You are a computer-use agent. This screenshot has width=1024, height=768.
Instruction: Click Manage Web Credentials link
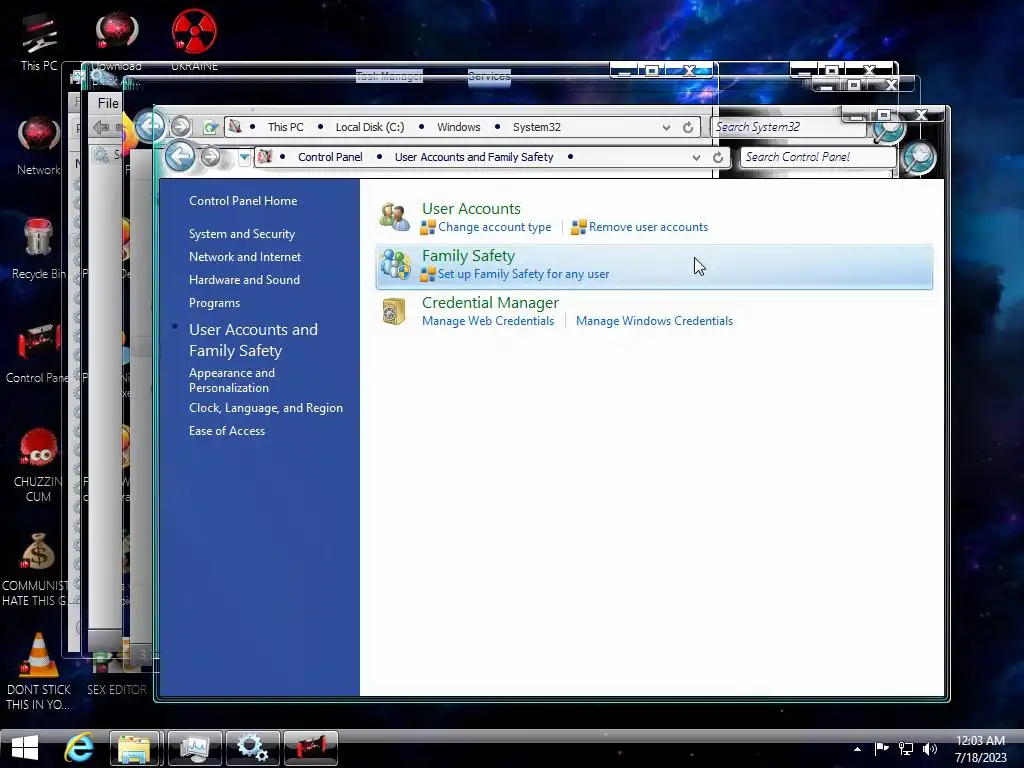pos(488,321)
